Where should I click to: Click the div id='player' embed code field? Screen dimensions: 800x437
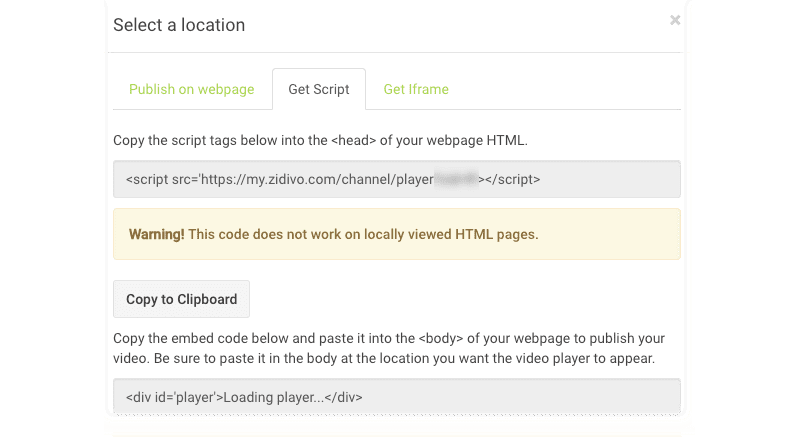coord(396,396)
